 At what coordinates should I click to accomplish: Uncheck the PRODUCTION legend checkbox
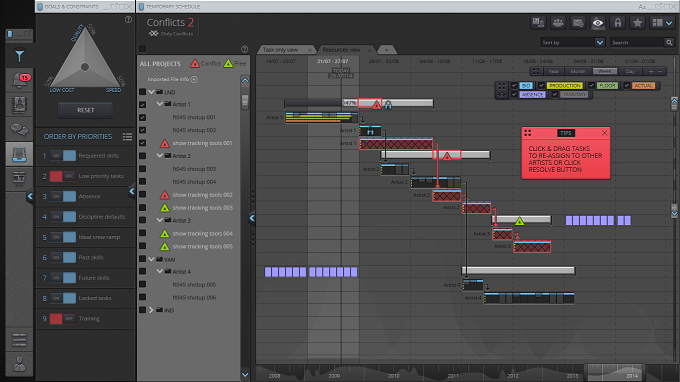(541, 85)
